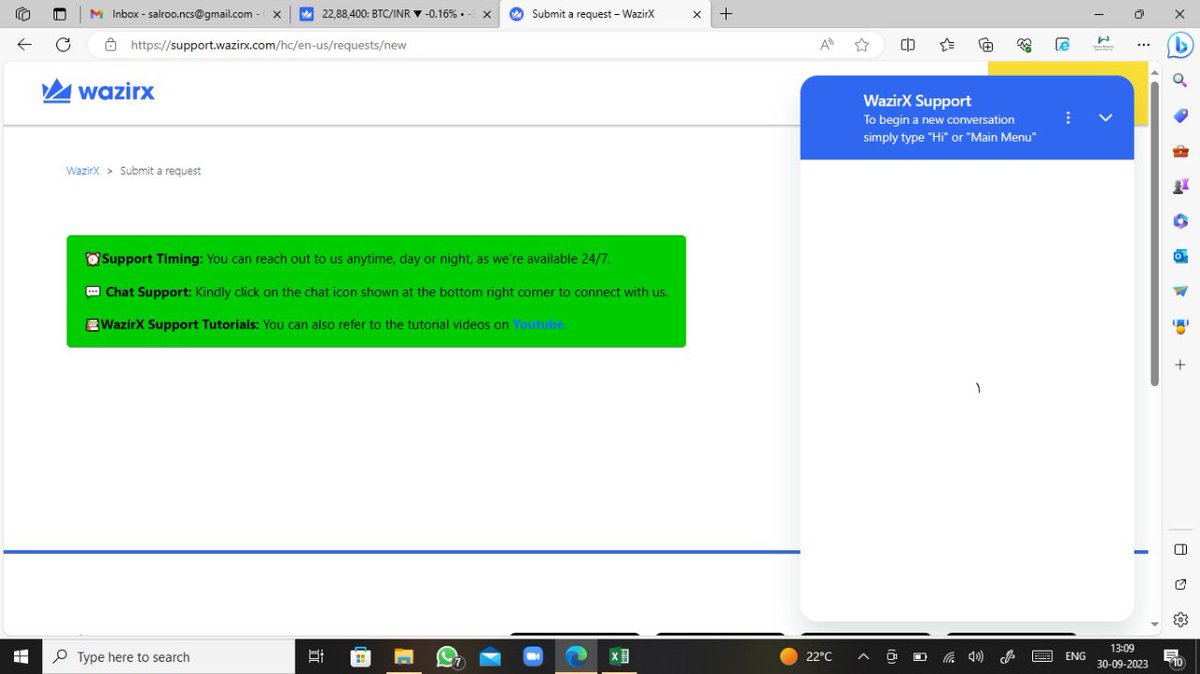Open the Windows Start menu
This screenshot has height=674, width=1200.
(x=21, y=656)
